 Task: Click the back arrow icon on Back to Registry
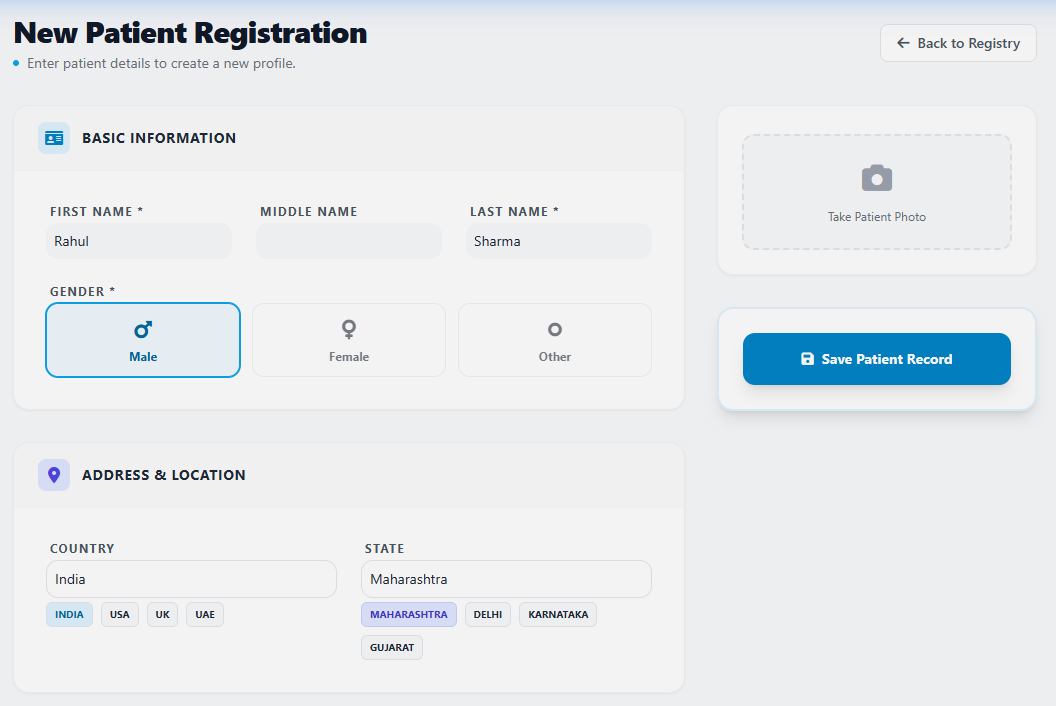[903, 43]
